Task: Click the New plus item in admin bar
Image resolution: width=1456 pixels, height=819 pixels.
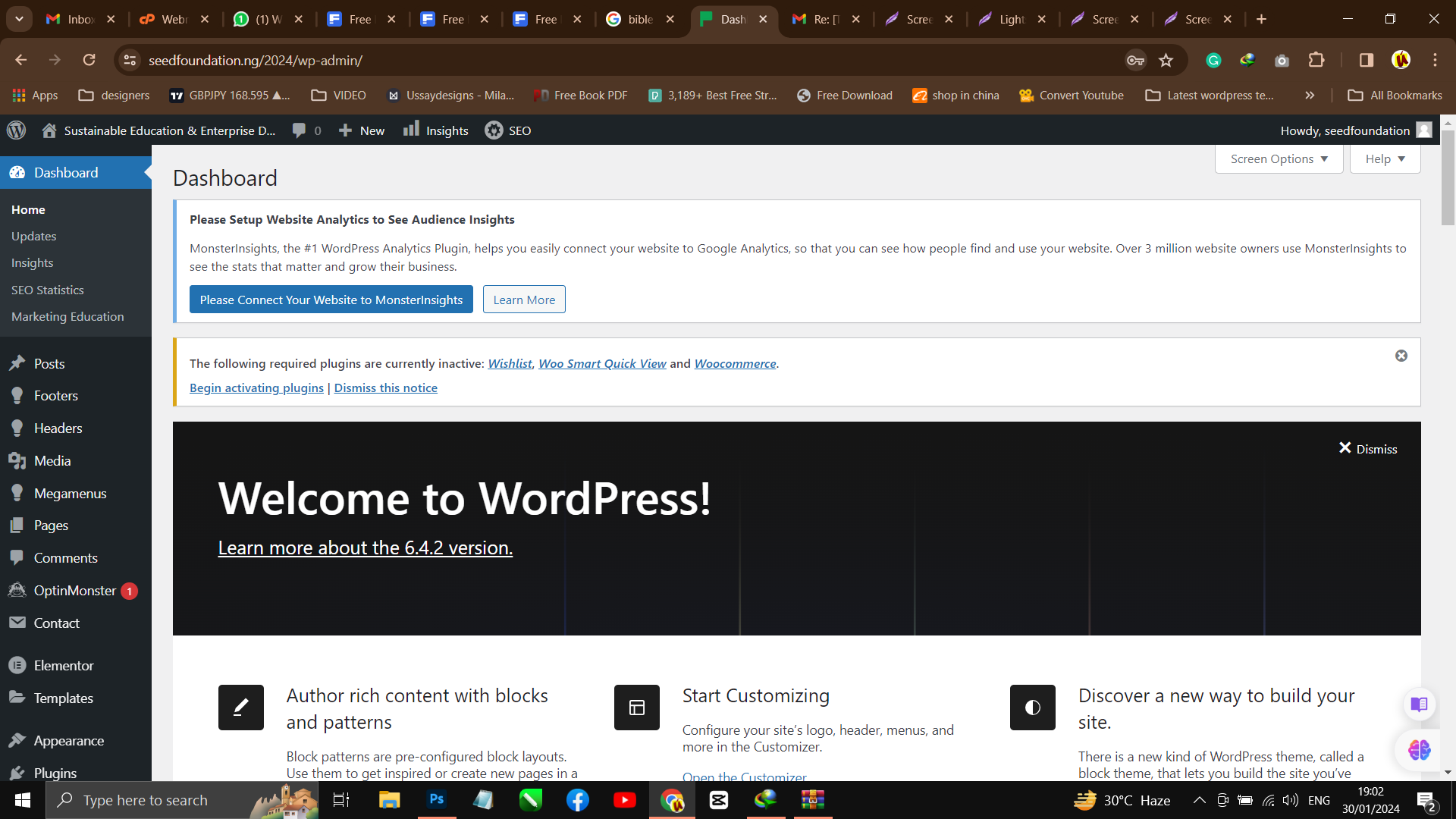Action: pyautogui.click(x=362, y=130)
